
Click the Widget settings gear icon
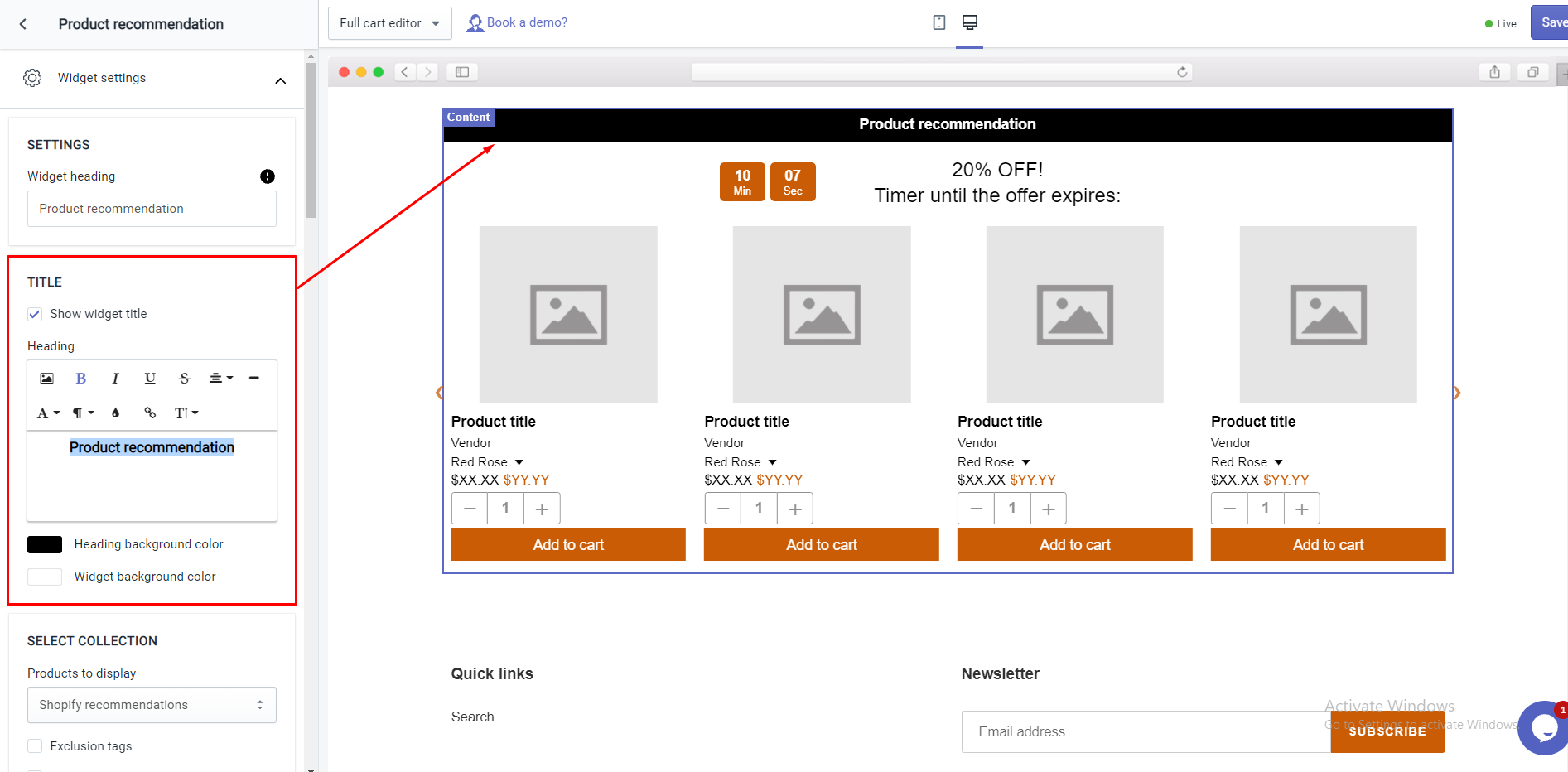(x=32, y=78)
